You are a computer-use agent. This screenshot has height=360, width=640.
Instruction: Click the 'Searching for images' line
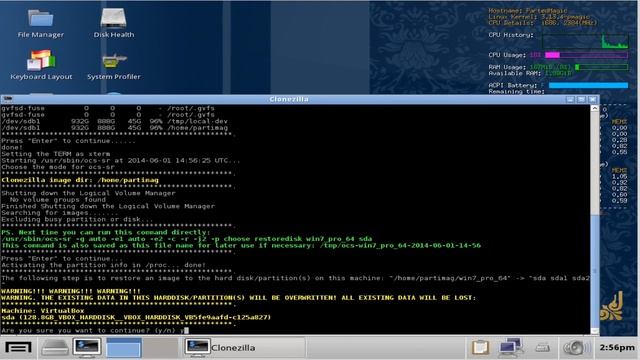[60, 213]
